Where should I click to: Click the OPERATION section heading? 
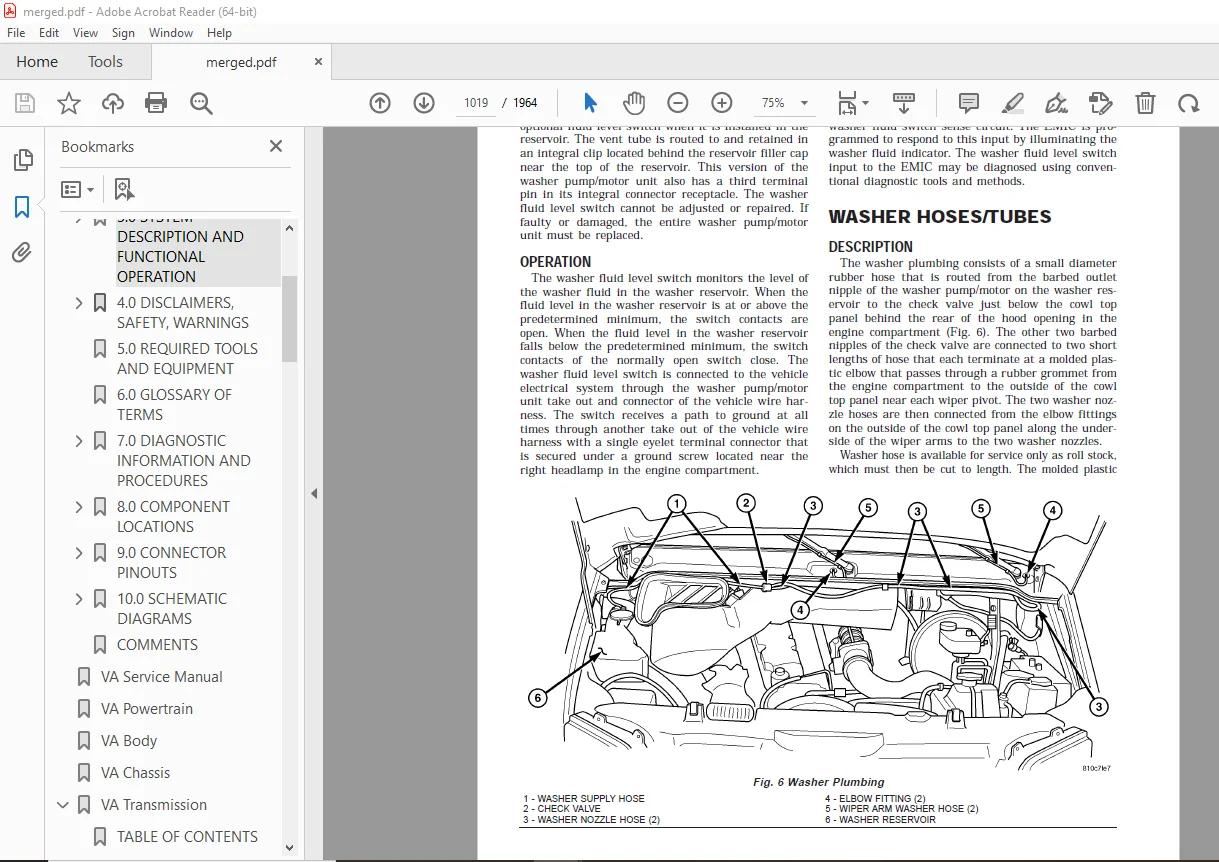[x=555, y=262]
